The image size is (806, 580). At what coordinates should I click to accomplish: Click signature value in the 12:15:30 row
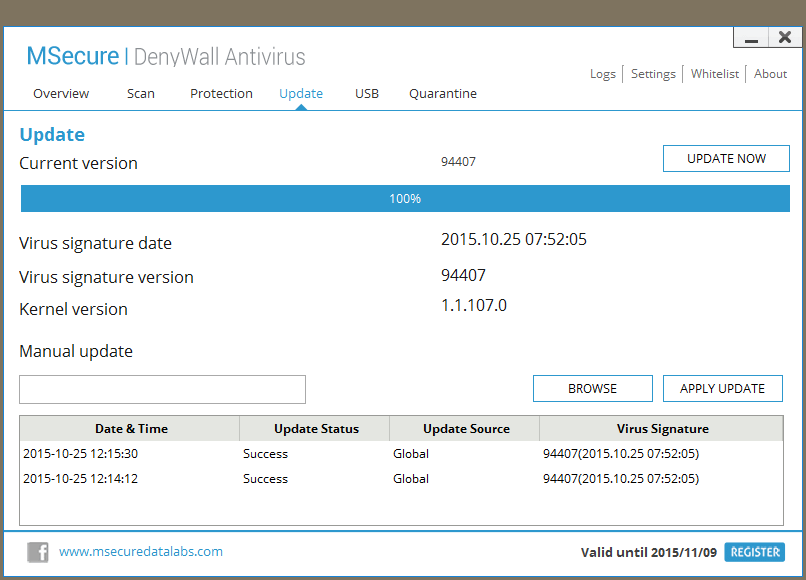[x=621, y=454]
